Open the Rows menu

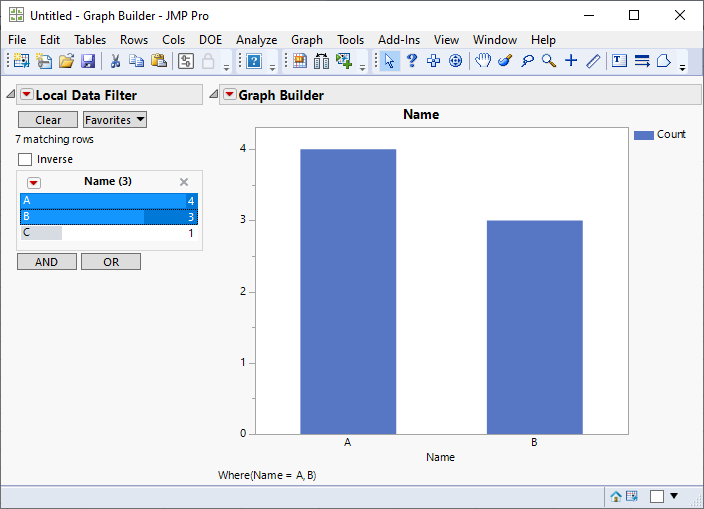(x=134, y=40)
